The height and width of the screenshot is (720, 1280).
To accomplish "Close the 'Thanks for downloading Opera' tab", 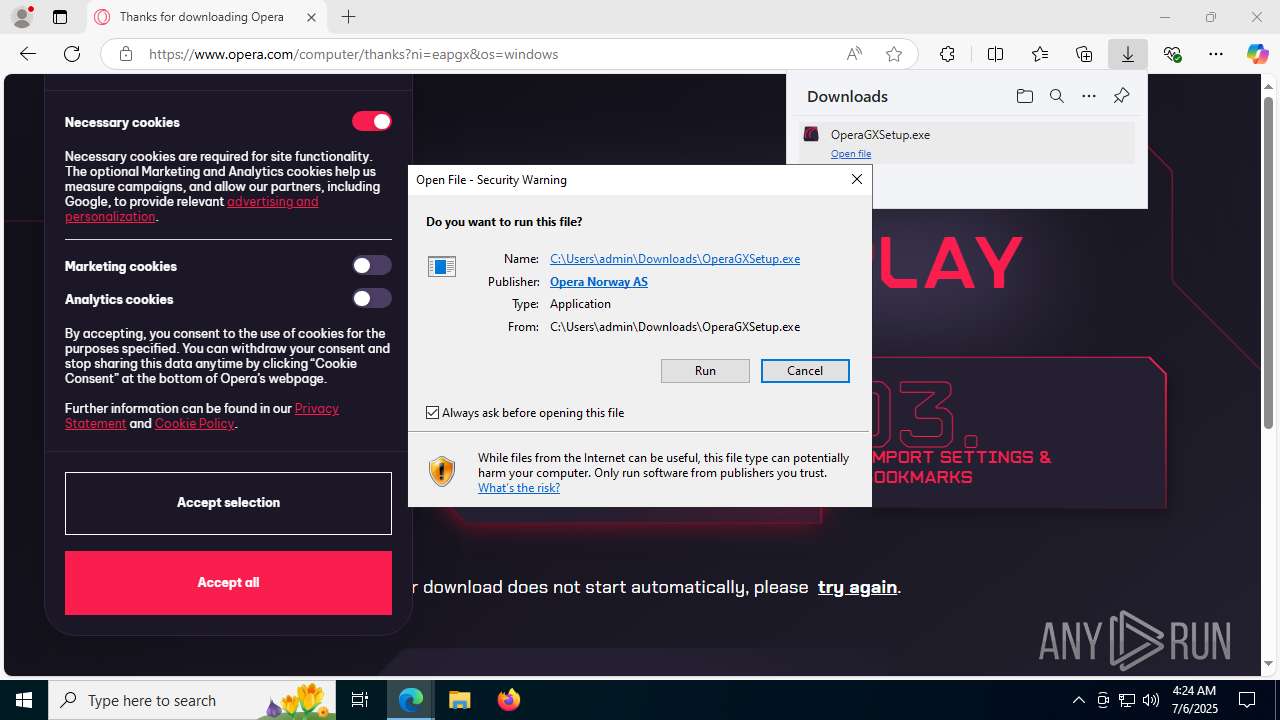I will tap(311, 17).
